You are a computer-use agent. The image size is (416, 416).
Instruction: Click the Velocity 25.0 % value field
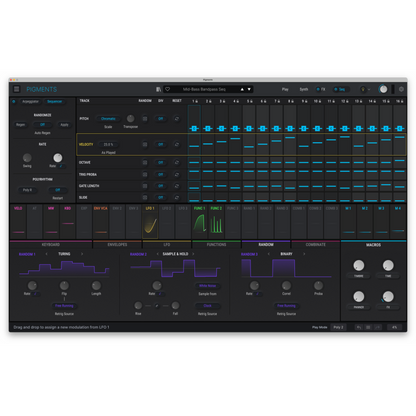[108, 144]
